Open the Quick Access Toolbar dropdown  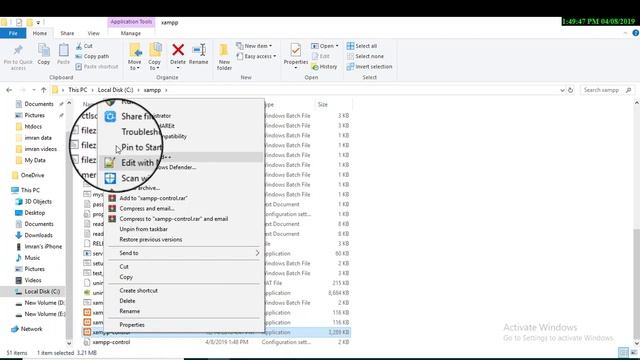[38, 22]
